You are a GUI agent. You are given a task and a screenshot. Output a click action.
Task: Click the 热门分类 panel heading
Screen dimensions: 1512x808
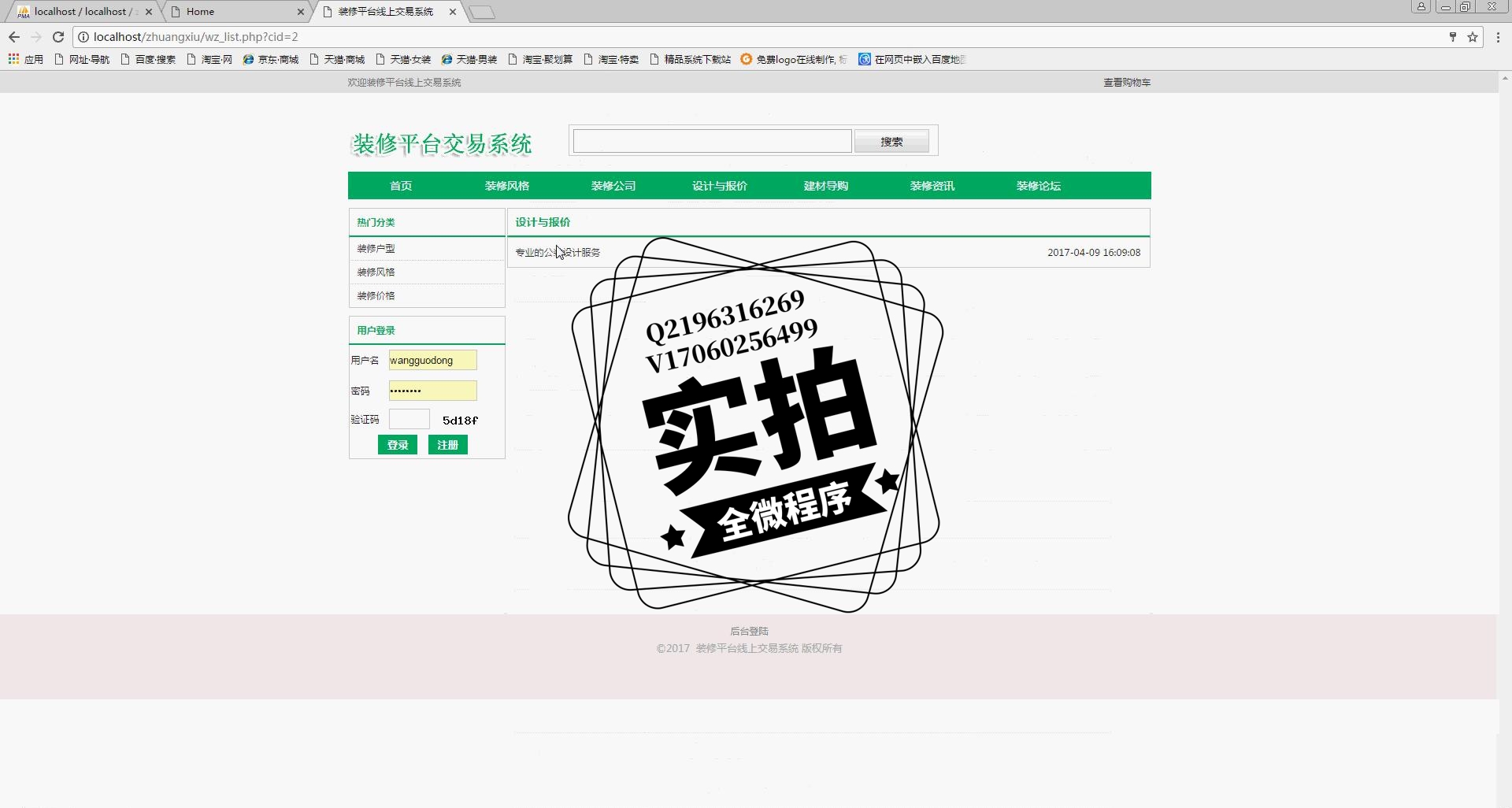click(x=376, y=222)
